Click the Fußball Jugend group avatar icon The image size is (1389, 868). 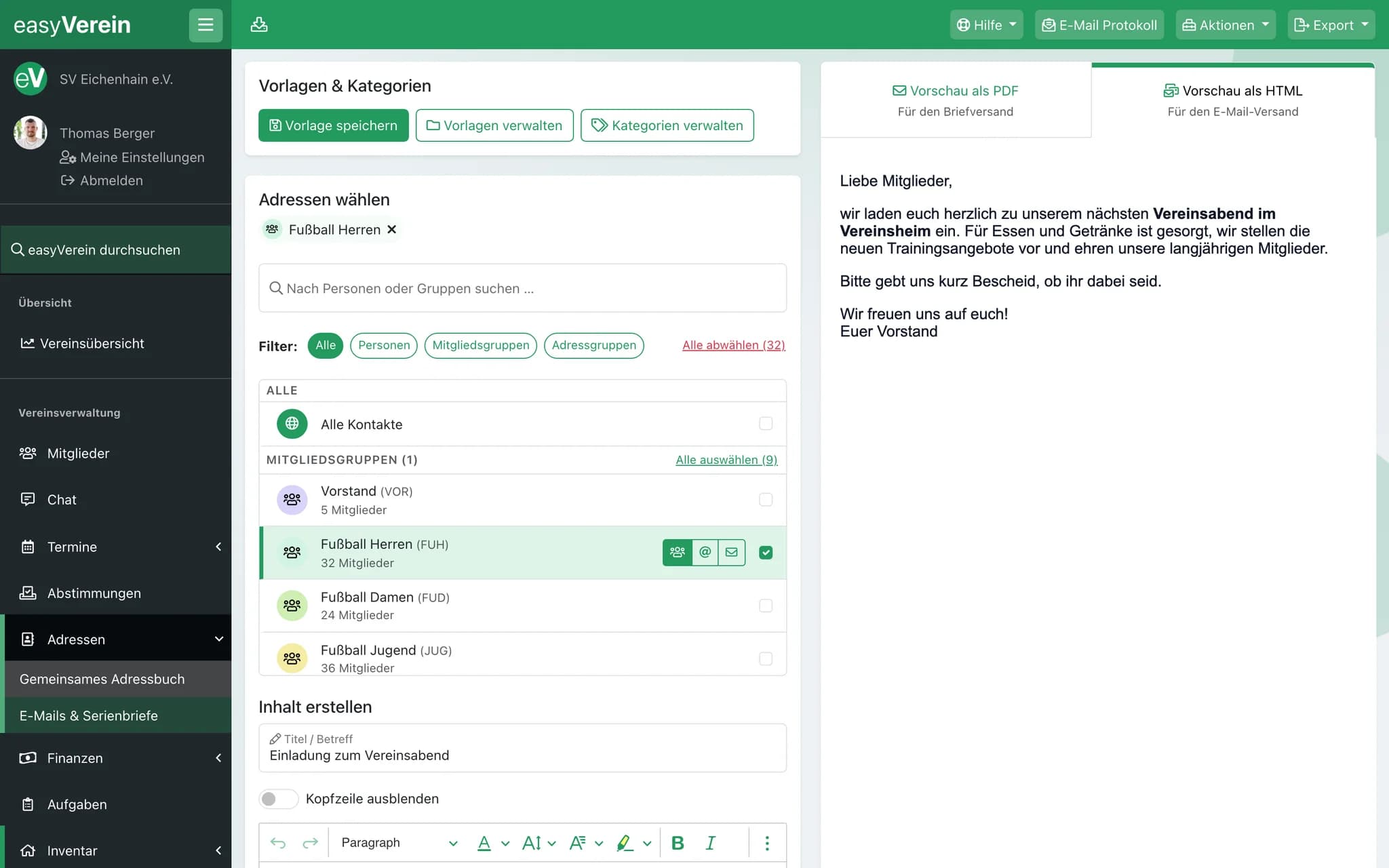(x=292, y=658)
